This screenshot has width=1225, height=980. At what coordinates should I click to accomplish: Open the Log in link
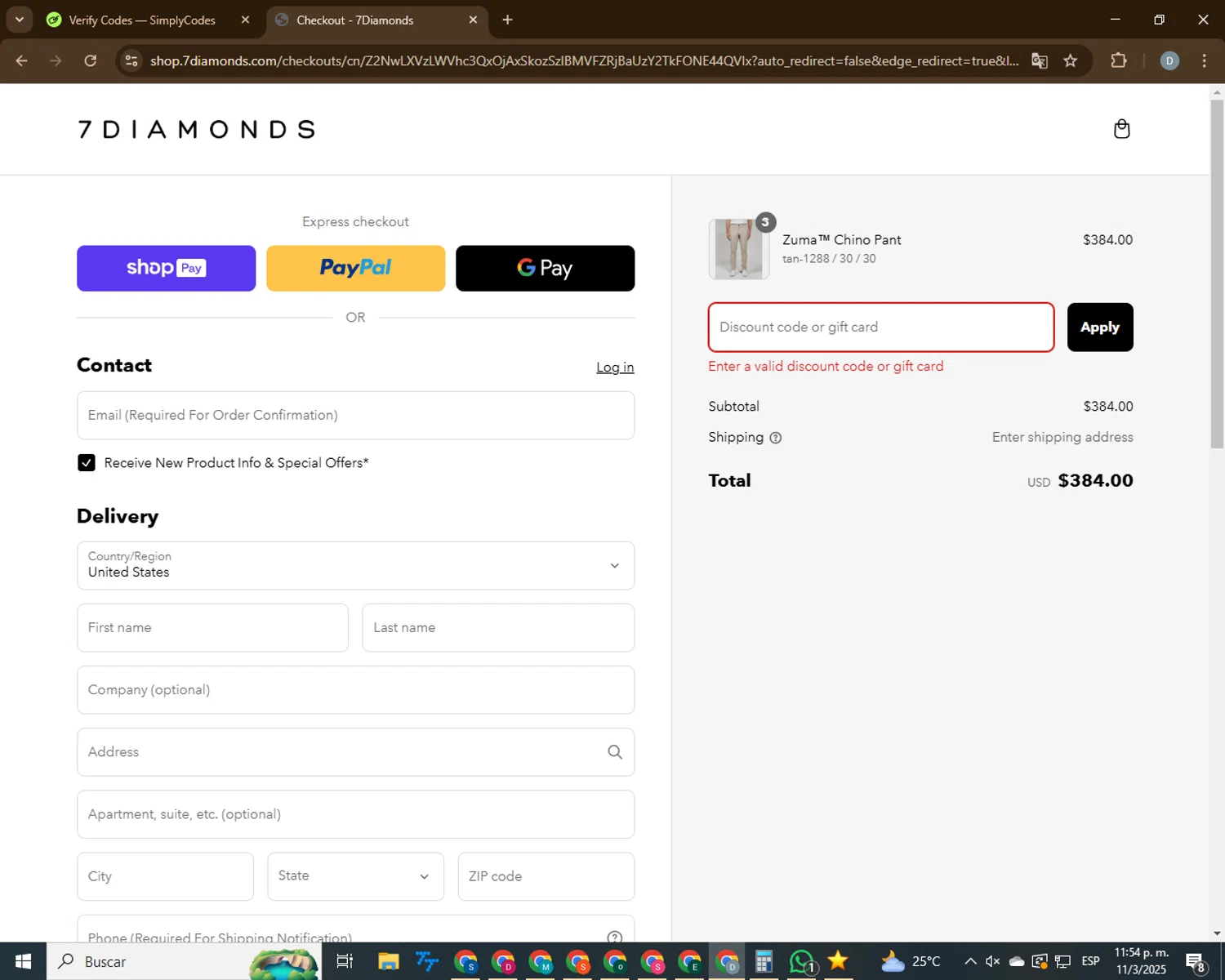coord(615,367)
